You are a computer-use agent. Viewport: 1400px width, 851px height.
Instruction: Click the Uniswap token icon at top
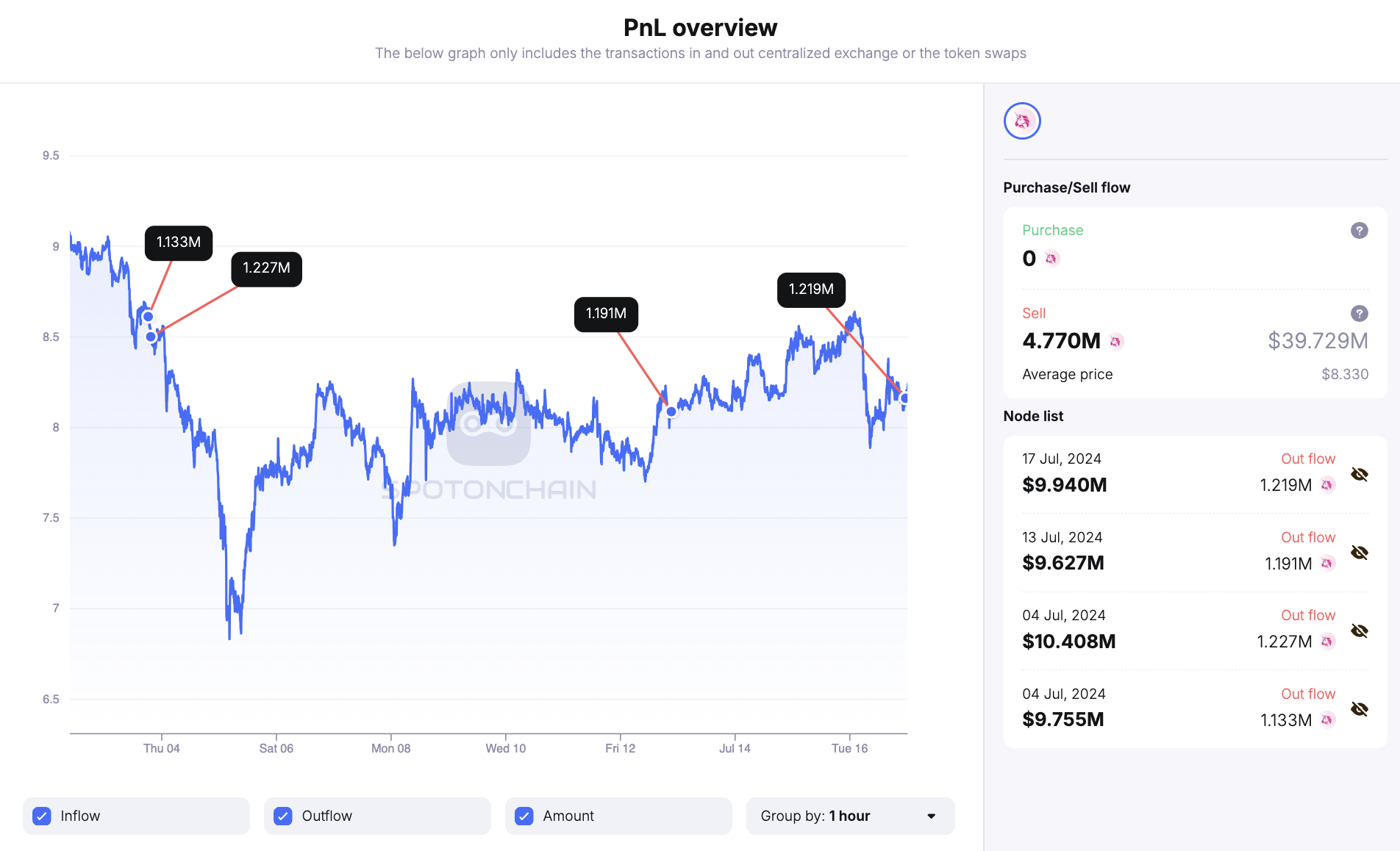pos(1022,121)
